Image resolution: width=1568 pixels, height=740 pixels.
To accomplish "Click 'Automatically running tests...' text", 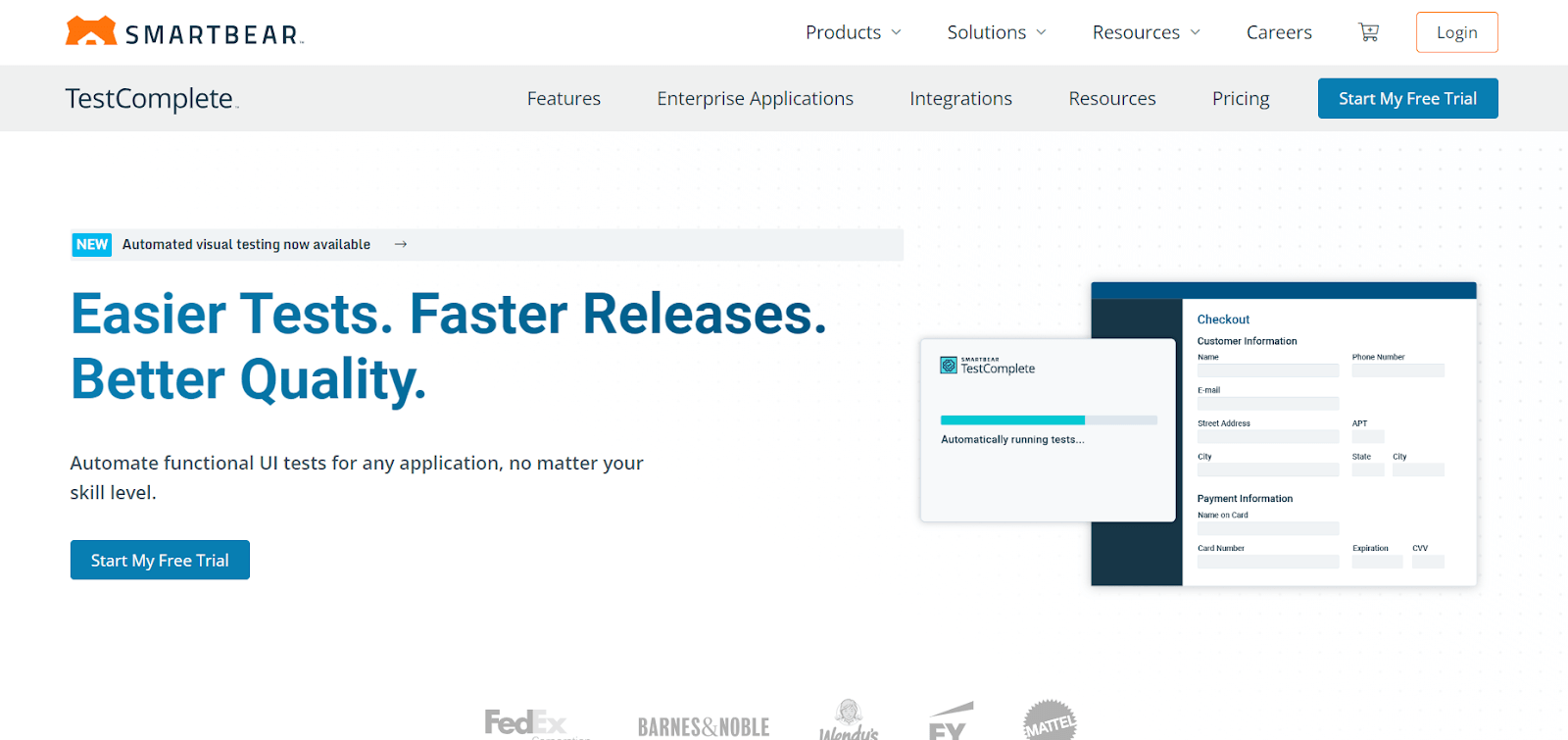I will click(x=1012, y=439).
